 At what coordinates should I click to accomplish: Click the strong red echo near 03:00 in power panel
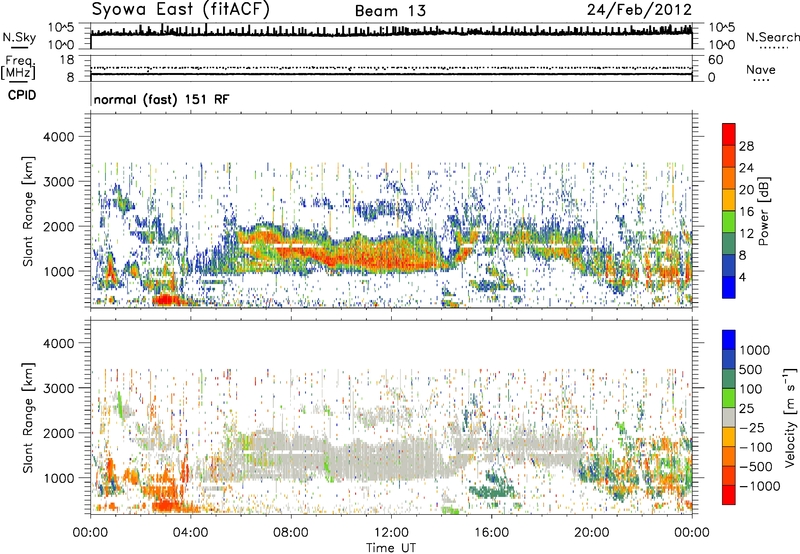(168, 299)
